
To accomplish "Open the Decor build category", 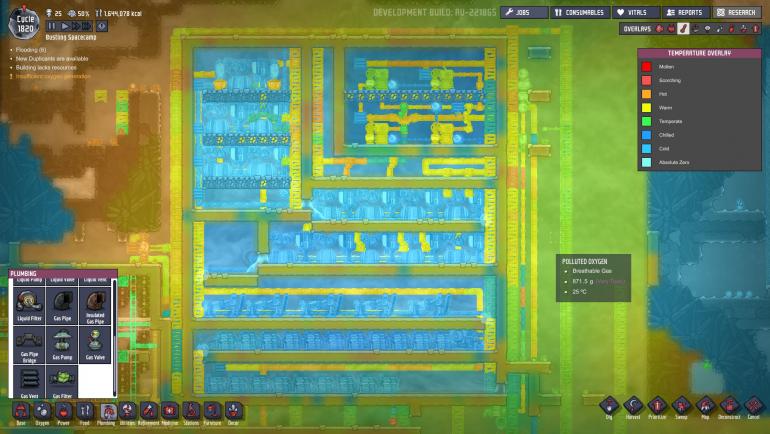I will 233,413.
